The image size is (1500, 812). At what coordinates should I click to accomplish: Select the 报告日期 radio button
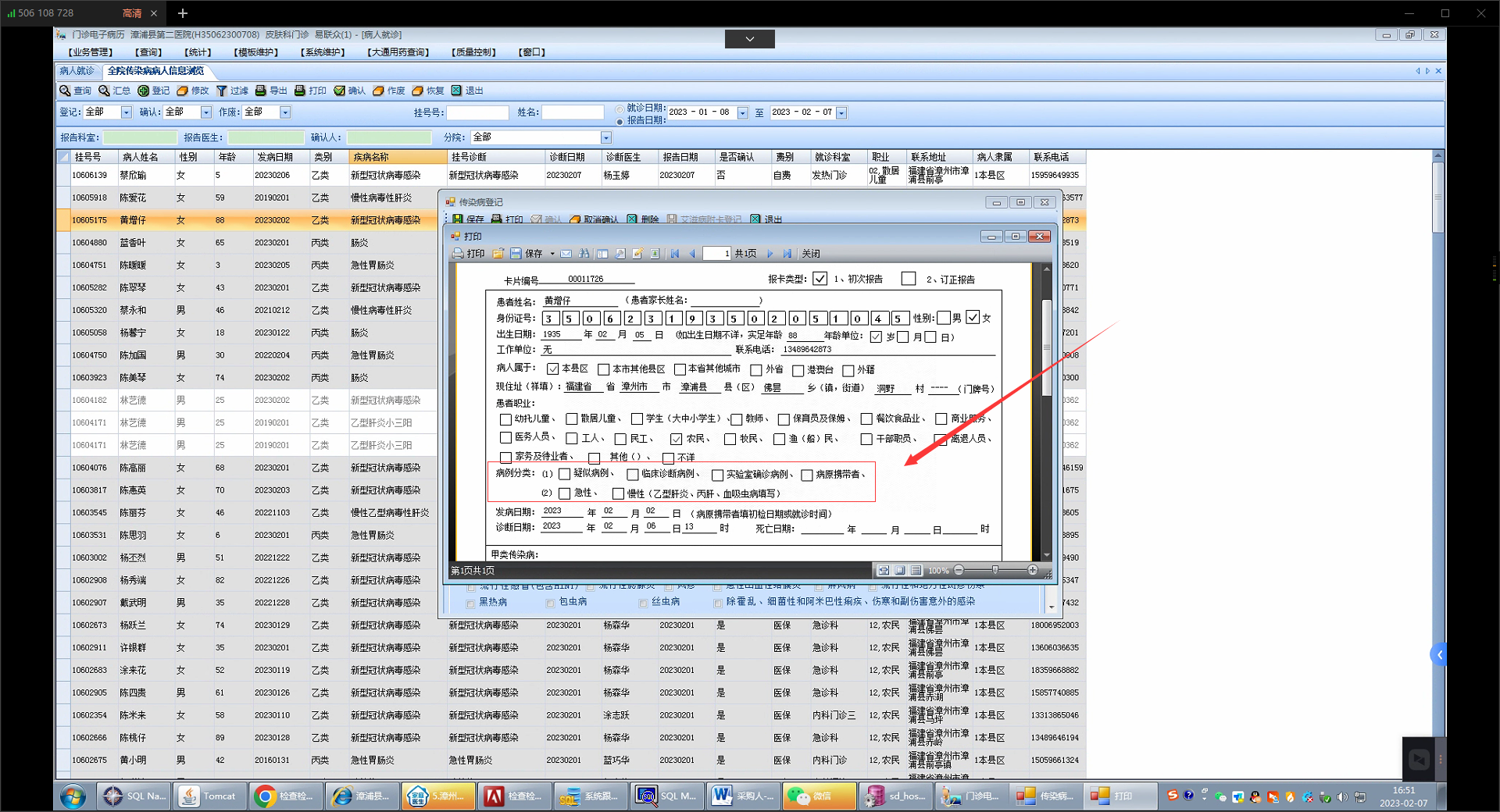pos(620,121)
